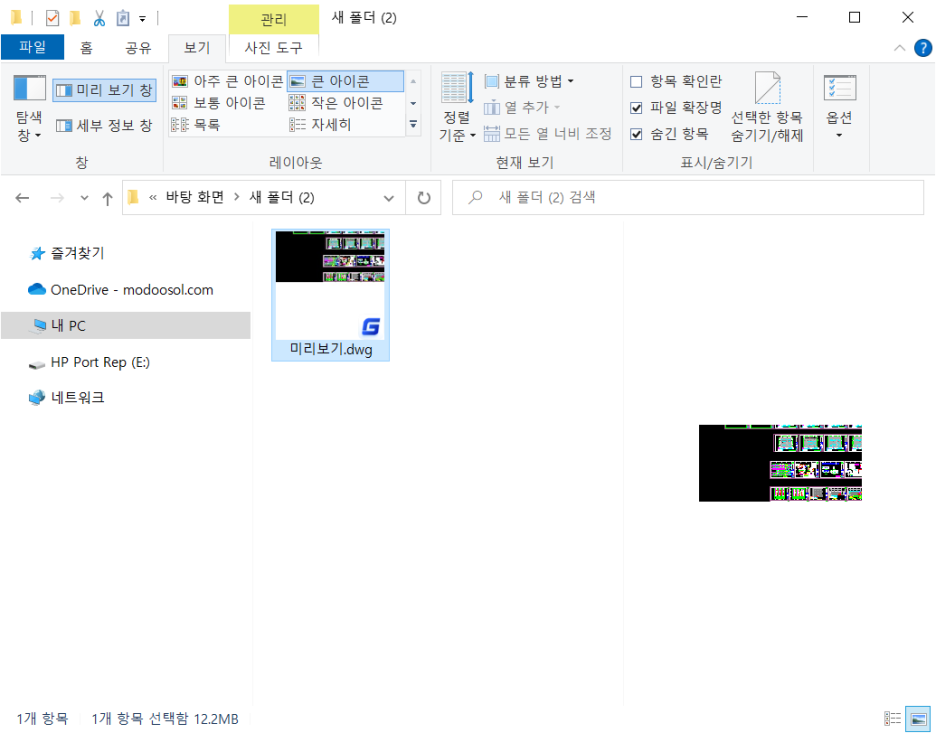Switch to details view via status bar icon
This screenshot has height=733, width=936.
click(892, 719)
